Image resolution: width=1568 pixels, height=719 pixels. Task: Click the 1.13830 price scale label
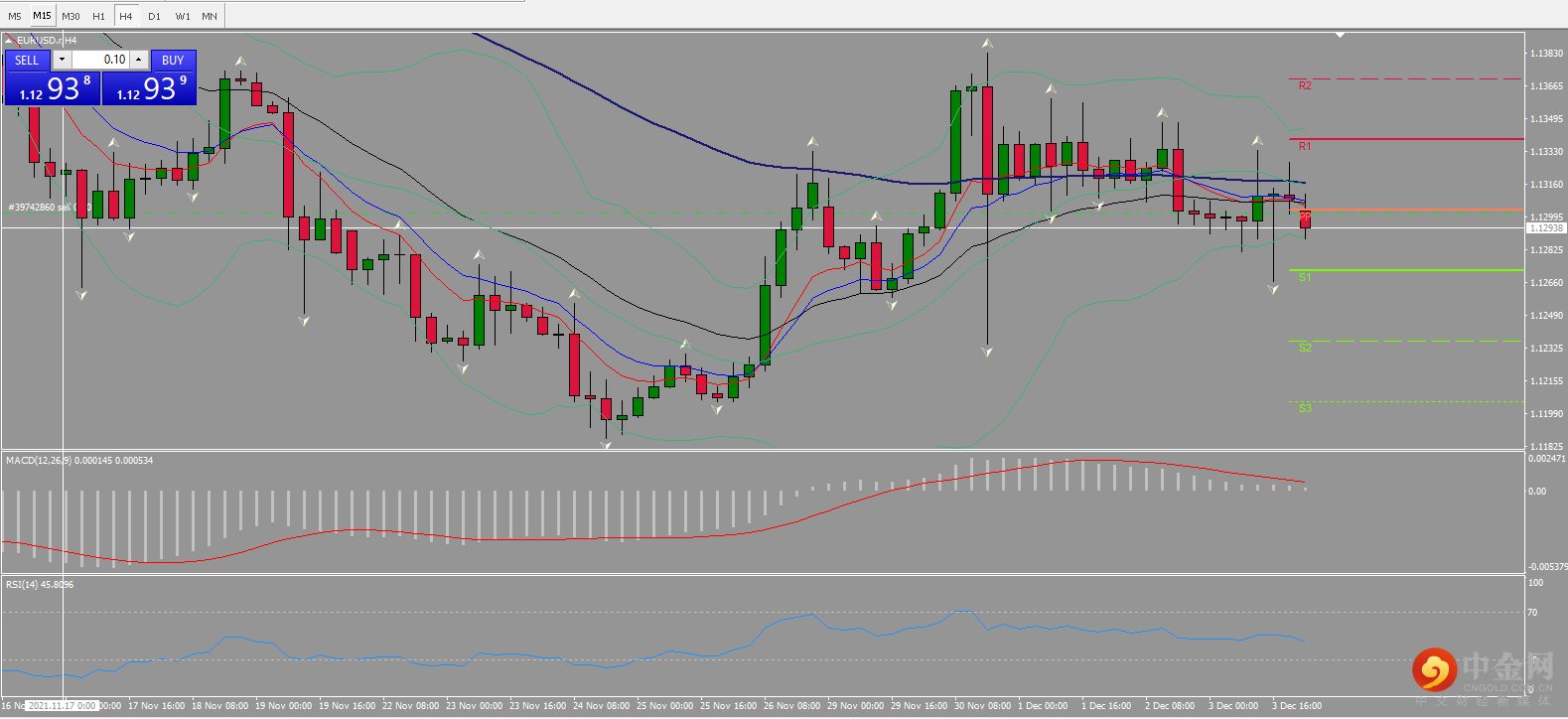pyautogui.click(x=1546, y=54)
